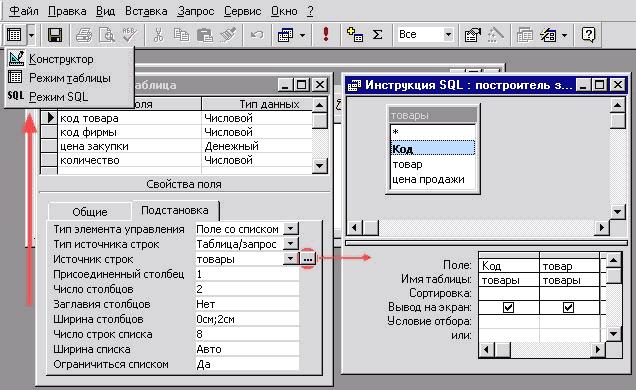
Task: Select Код in товары field list
Action: 433,149
